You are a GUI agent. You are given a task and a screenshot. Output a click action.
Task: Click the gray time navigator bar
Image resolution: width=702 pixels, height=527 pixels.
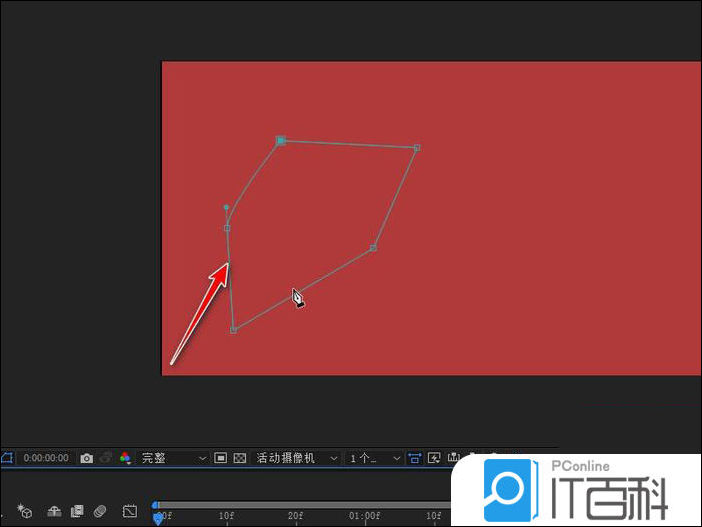304,505
